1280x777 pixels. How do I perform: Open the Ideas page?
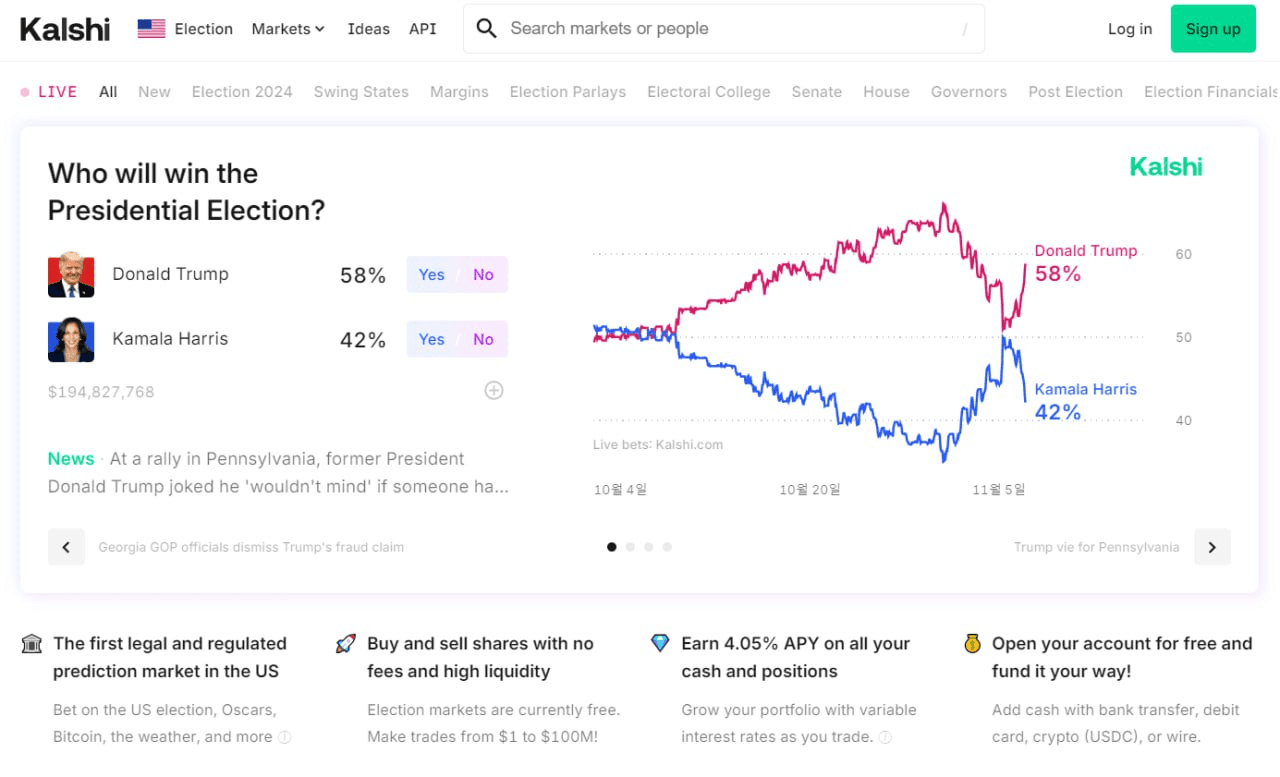(x=369, y=29)
